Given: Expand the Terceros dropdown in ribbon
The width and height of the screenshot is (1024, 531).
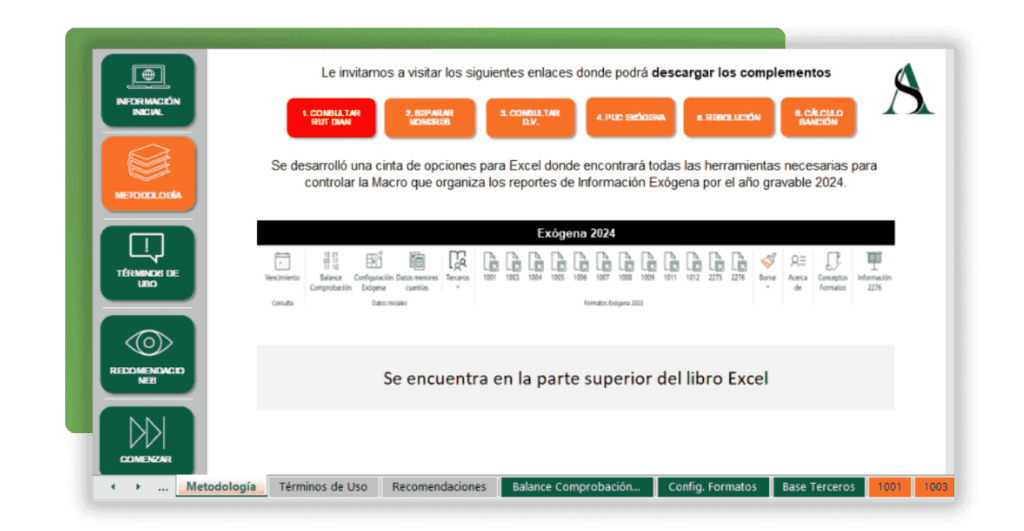Looking at the screenshot, I should coord(457,286).
